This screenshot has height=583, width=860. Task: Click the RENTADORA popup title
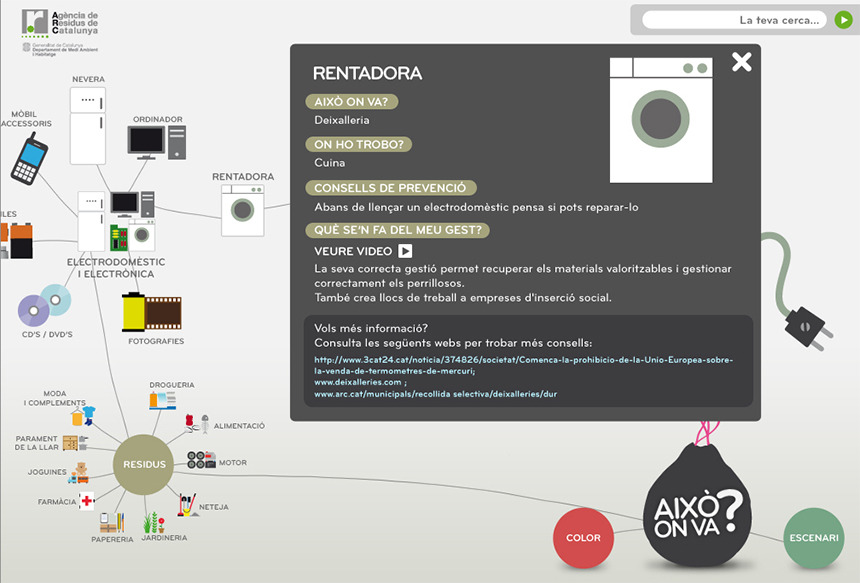(367, 73)
